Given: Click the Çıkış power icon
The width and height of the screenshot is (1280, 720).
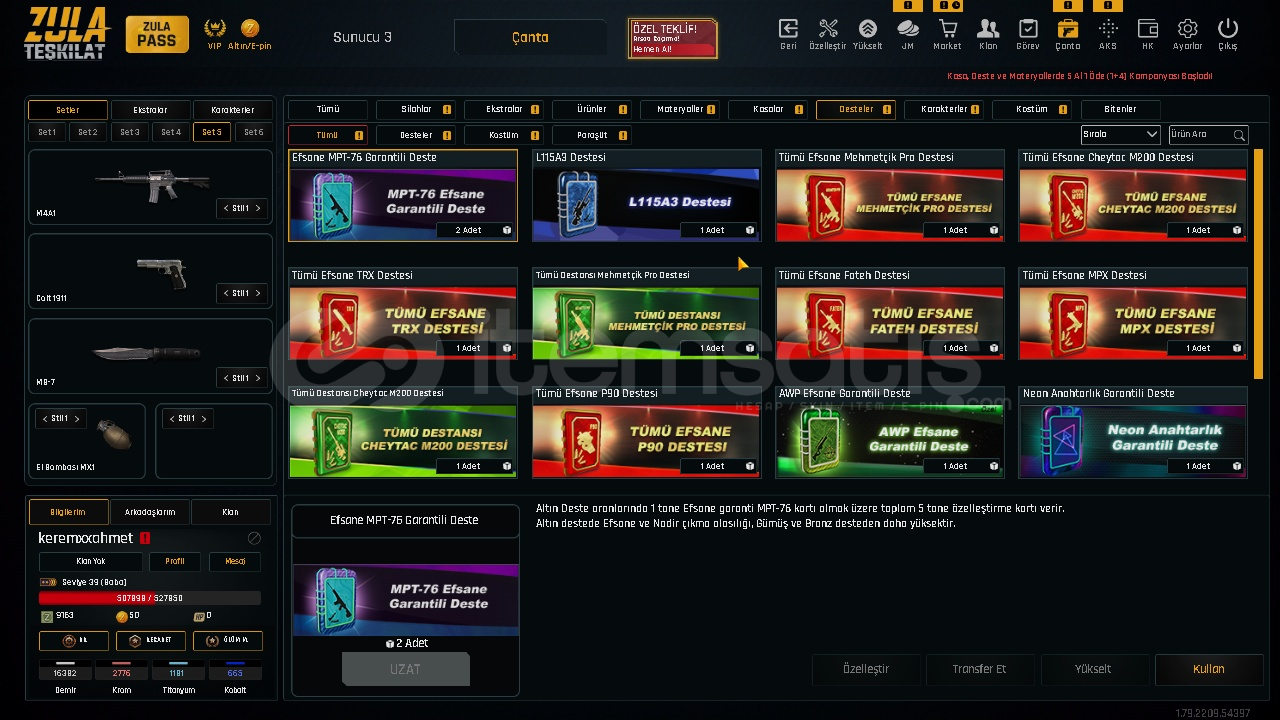Looking at the screenshot, I should pos(1228,29).
